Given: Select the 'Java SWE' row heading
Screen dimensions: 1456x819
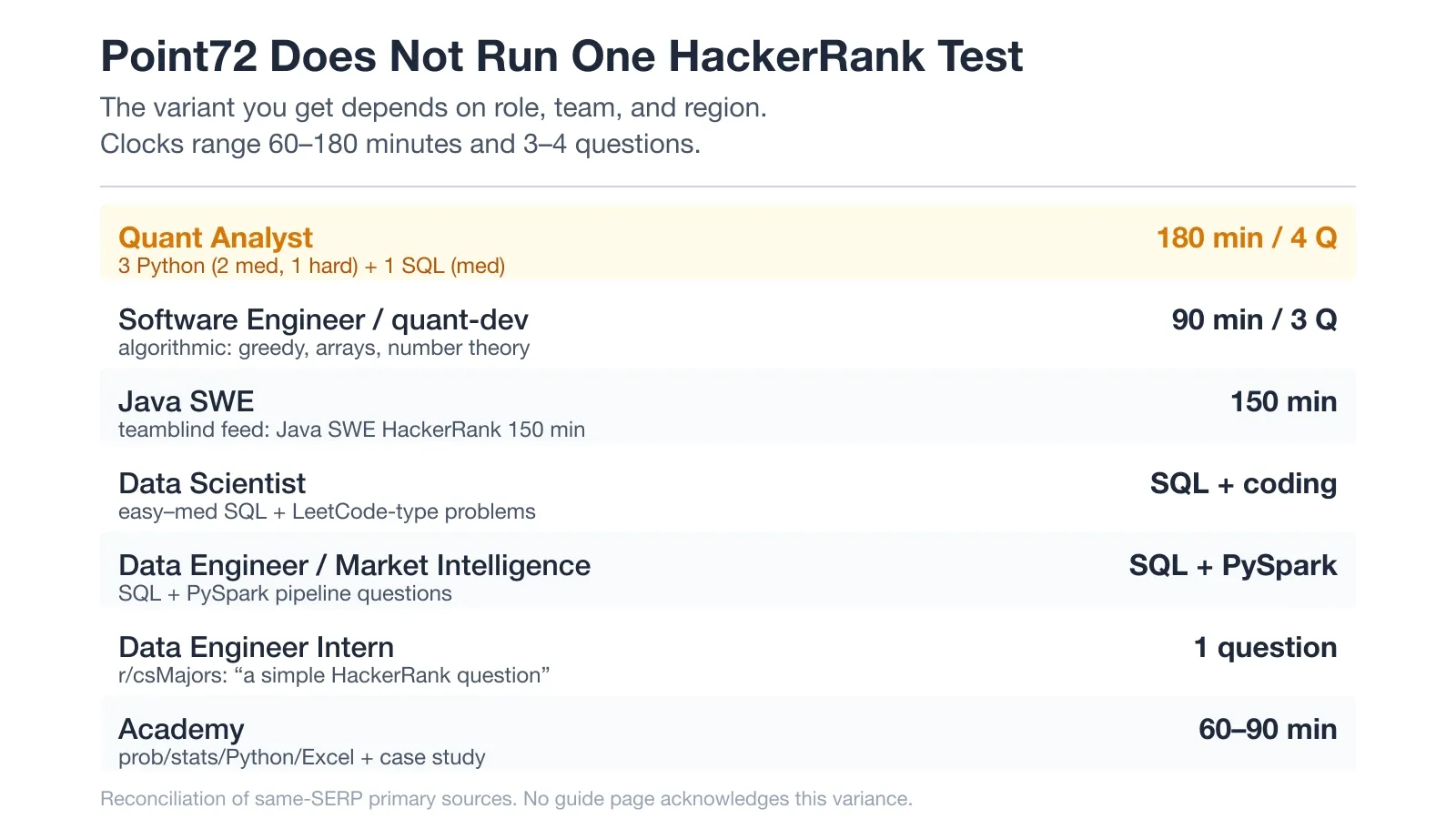Looking at the screenshot, I should [x=186, y=401].
